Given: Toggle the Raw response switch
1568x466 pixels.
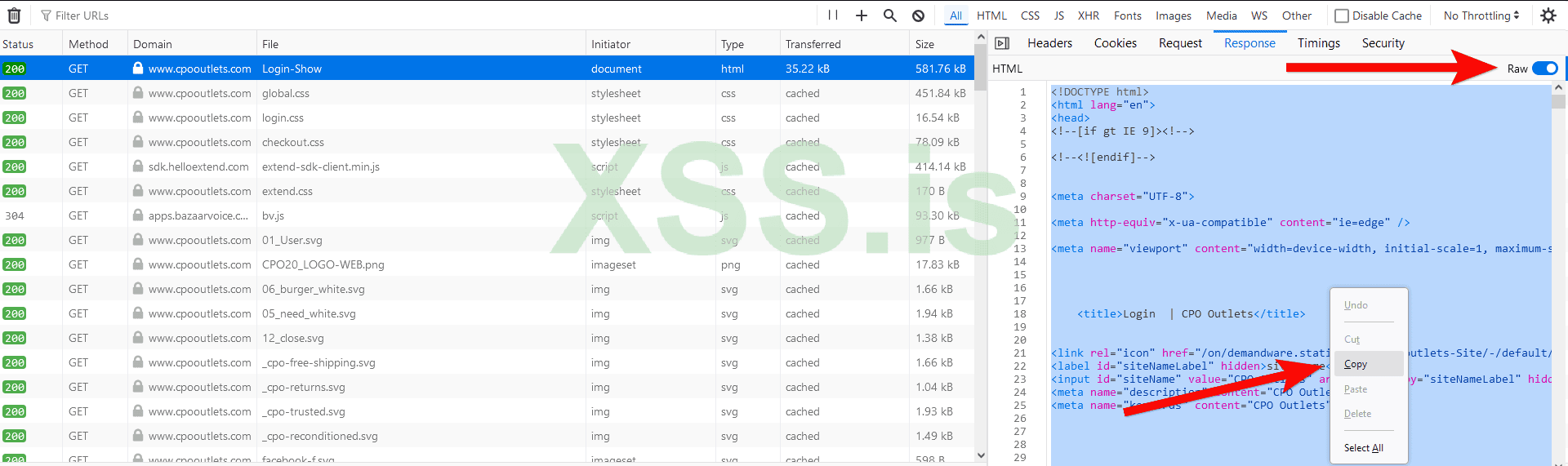Looking at the screenshot, I should tap(1545, 69).
